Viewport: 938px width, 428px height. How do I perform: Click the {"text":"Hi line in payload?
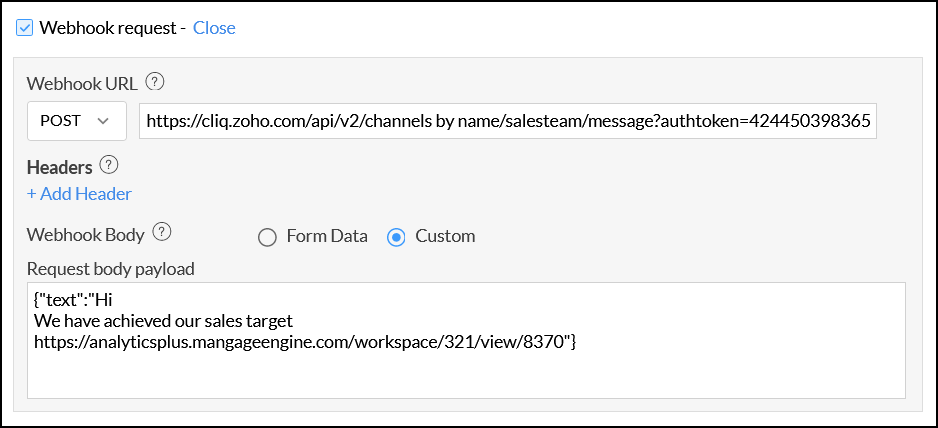84,299
